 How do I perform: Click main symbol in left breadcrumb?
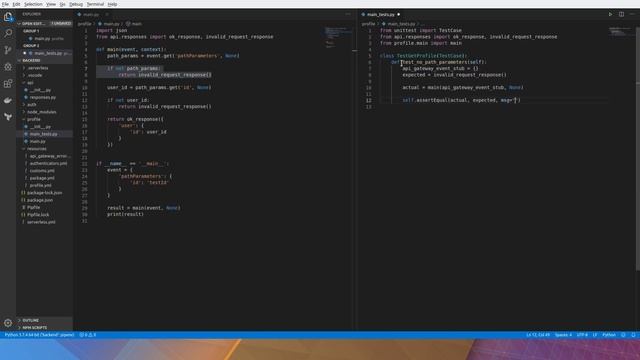pyautogui.click(x=134, y=24)
